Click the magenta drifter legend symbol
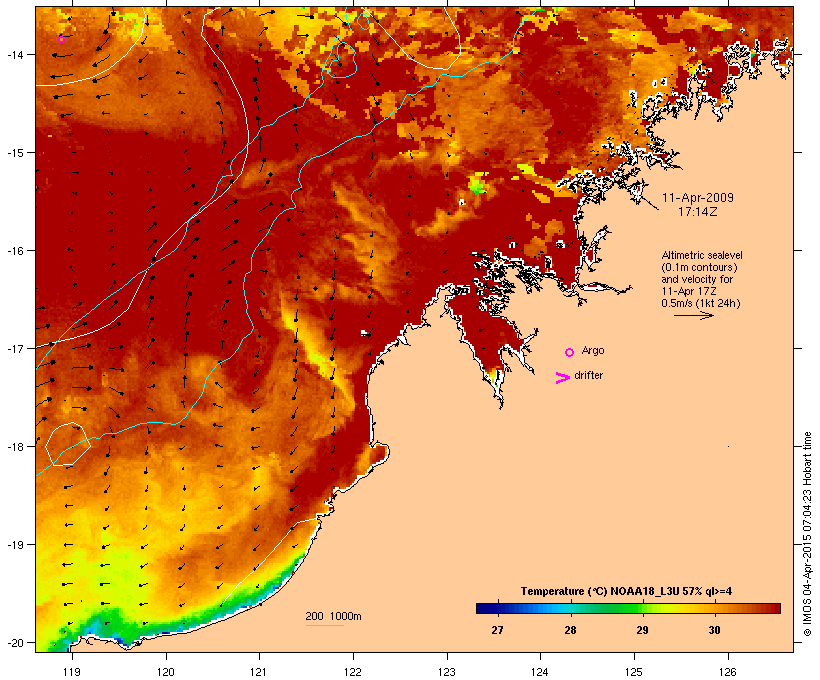The width and height of the screenshot is (820, 680). coord(563,378)
